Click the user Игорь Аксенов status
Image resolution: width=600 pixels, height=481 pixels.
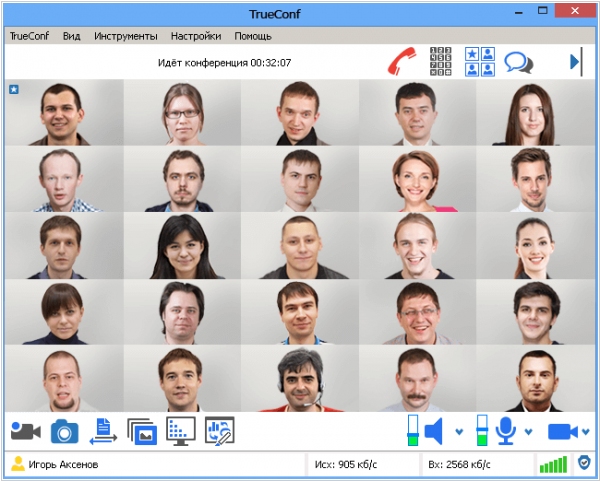point(64,464)
